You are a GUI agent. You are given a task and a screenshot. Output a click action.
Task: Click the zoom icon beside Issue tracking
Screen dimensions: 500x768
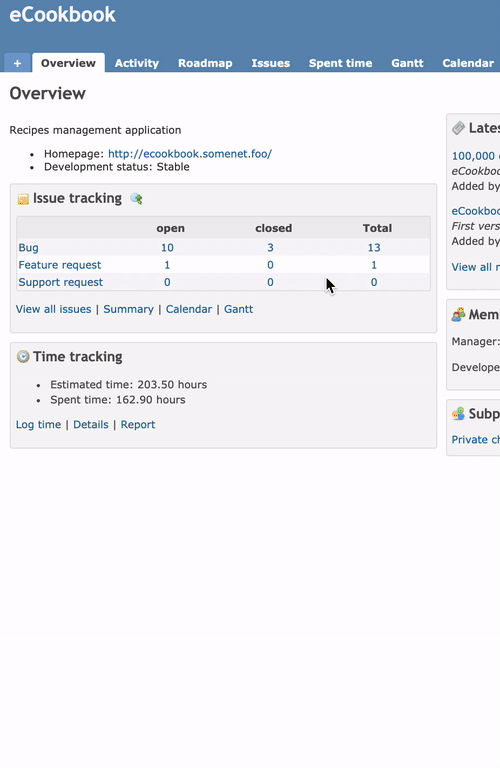(136, 198)
